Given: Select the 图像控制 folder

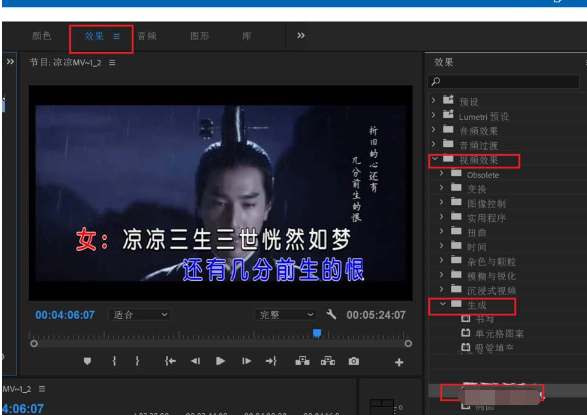Looking at the screenshot, I should [x=486, y=204].
